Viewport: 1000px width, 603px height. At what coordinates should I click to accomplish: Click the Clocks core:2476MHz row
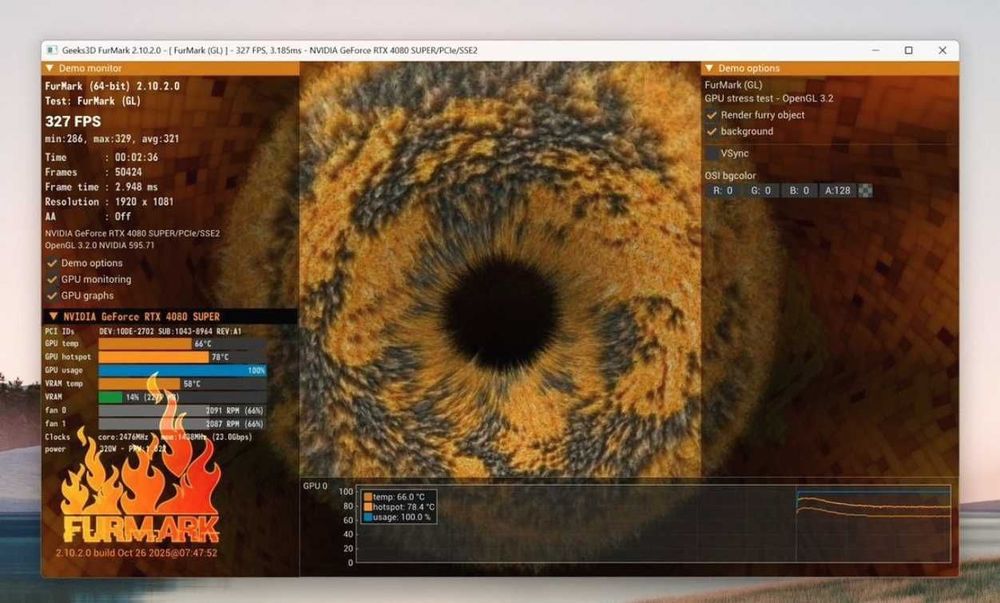tap(149, 437)
